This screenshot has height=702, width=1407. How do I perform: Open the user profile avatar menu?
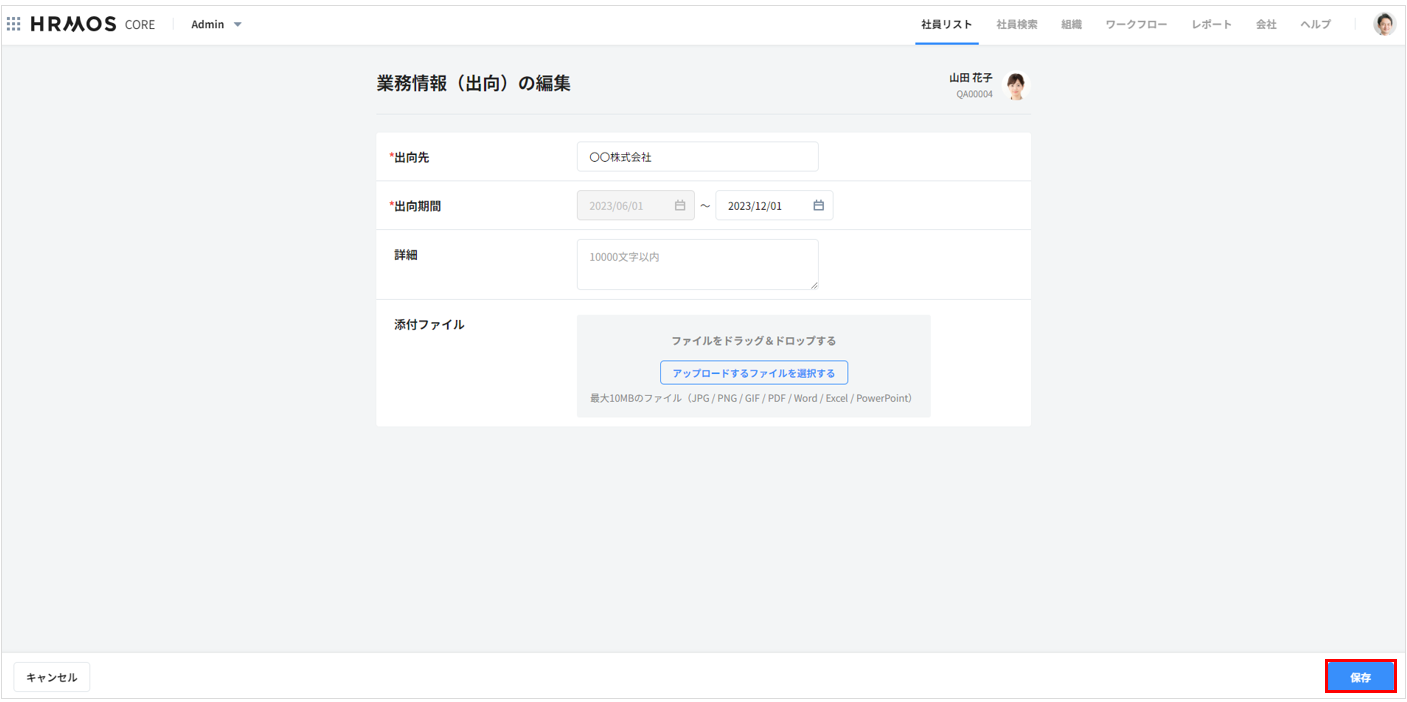click(1384, 24)
